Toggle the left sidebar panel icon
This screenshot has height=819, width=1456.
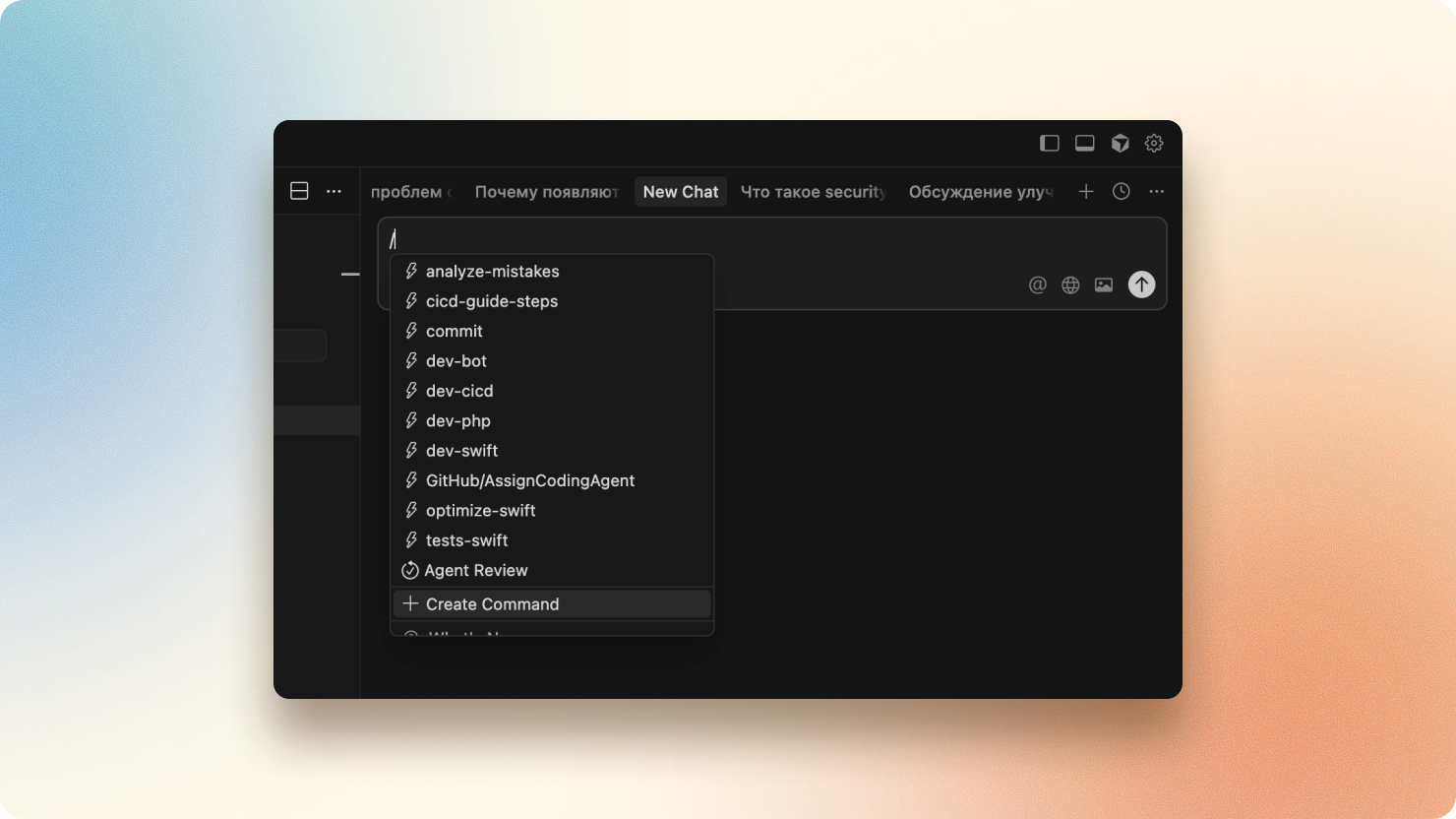(x=1048, y=143)
